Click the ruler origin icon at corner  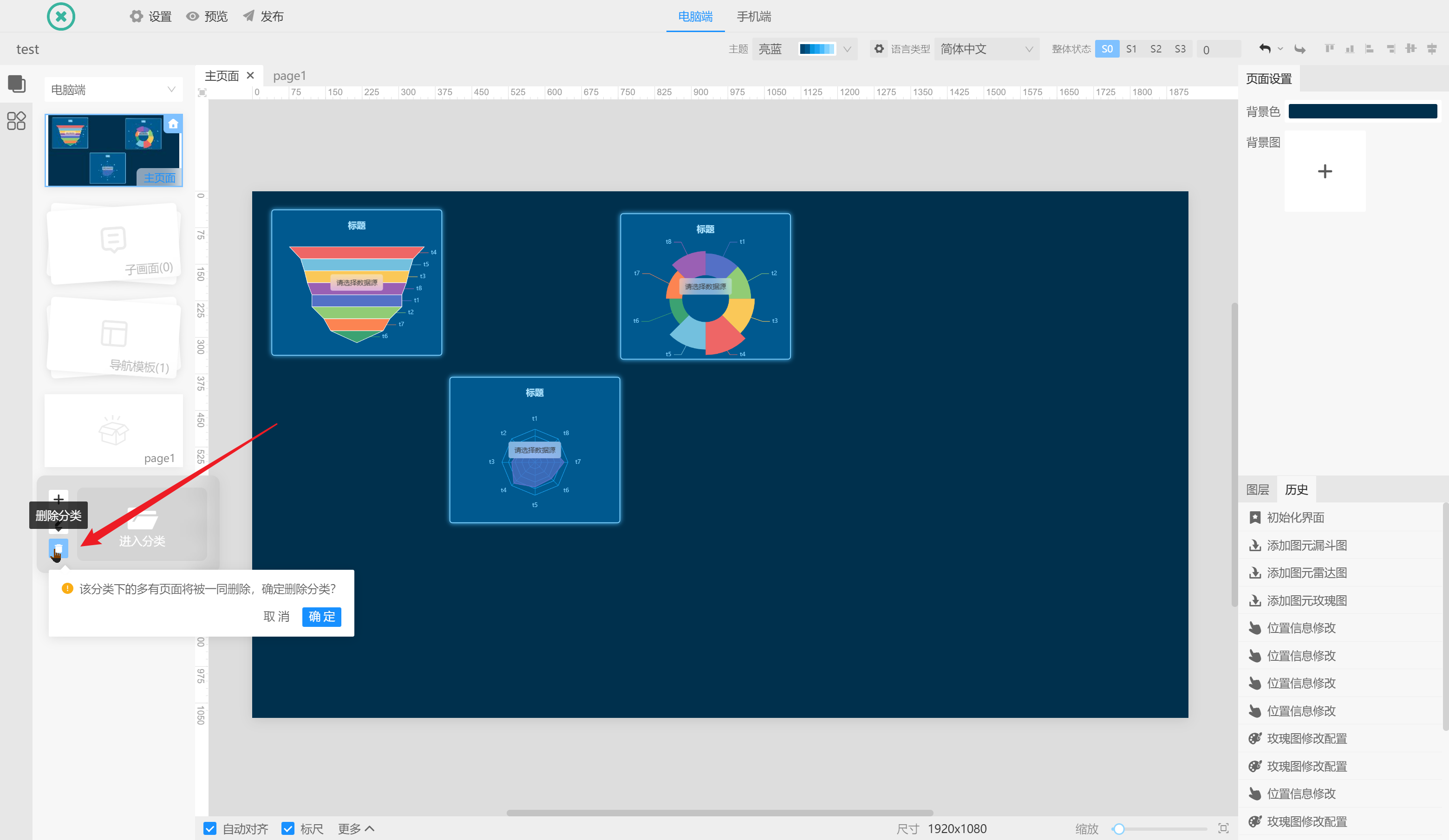click(x=202, y=92)
